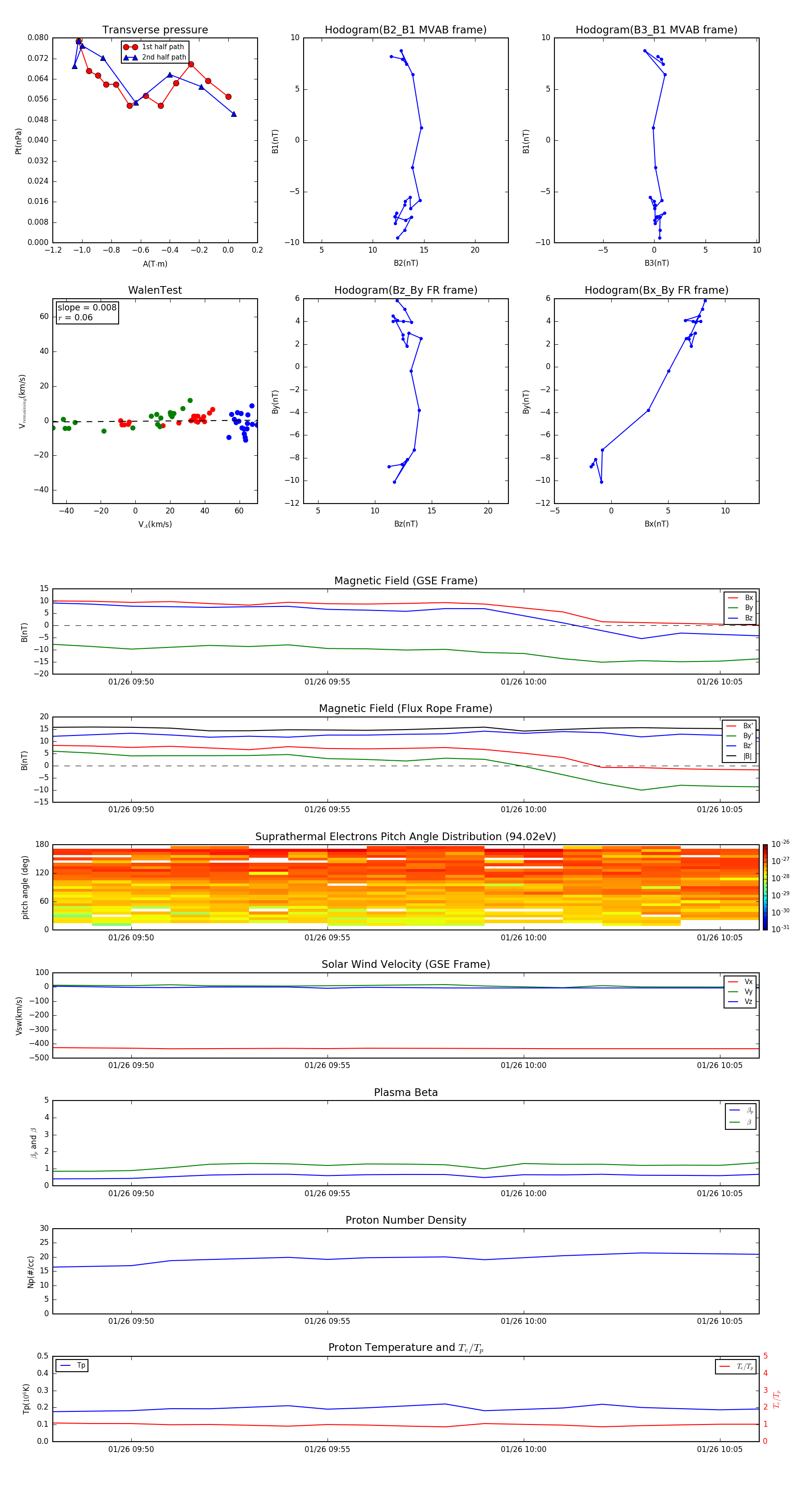Select the Vx entry in velocity legend
This screenshot has width=812, height=1489.
point(740,981)
